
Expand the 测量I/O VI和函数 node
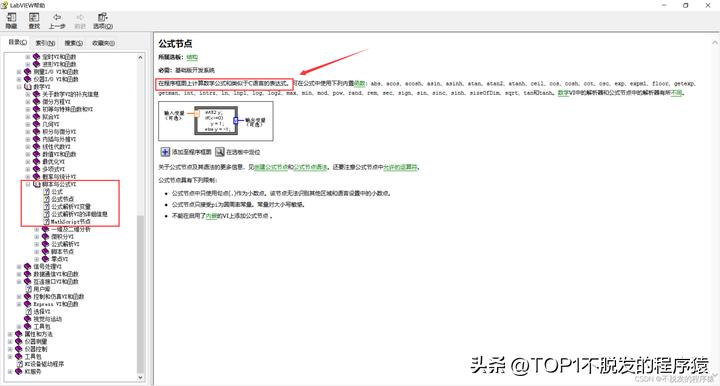[x=19, y=72]
